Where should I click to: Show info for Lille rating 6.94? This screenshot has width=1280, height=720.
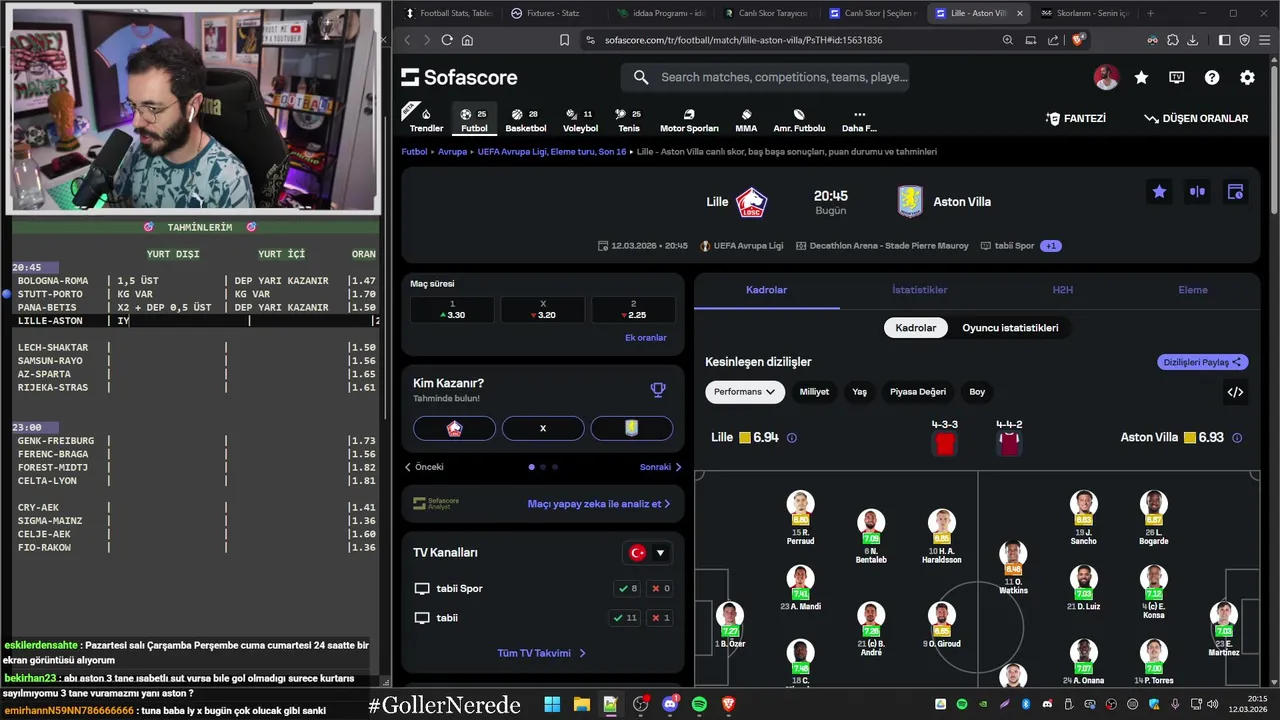tap(792, 438)
